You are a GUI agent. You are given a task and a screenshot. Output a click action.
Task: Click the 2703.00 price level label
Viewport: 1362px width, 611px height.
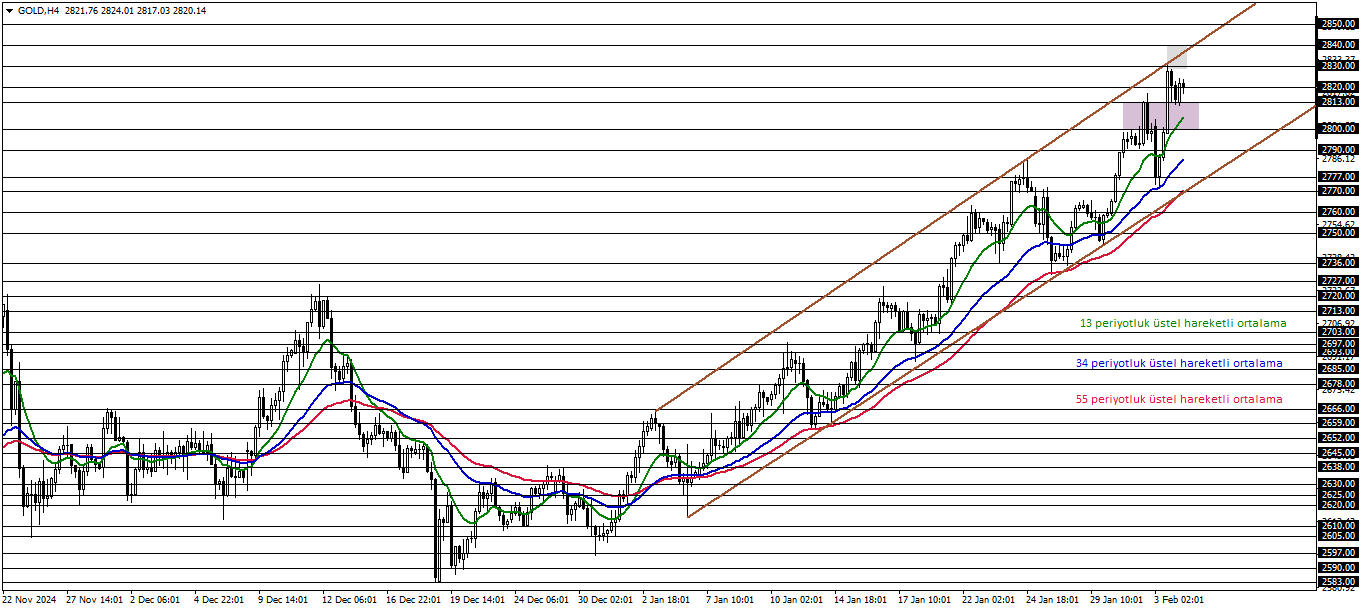click(1338, 332)
